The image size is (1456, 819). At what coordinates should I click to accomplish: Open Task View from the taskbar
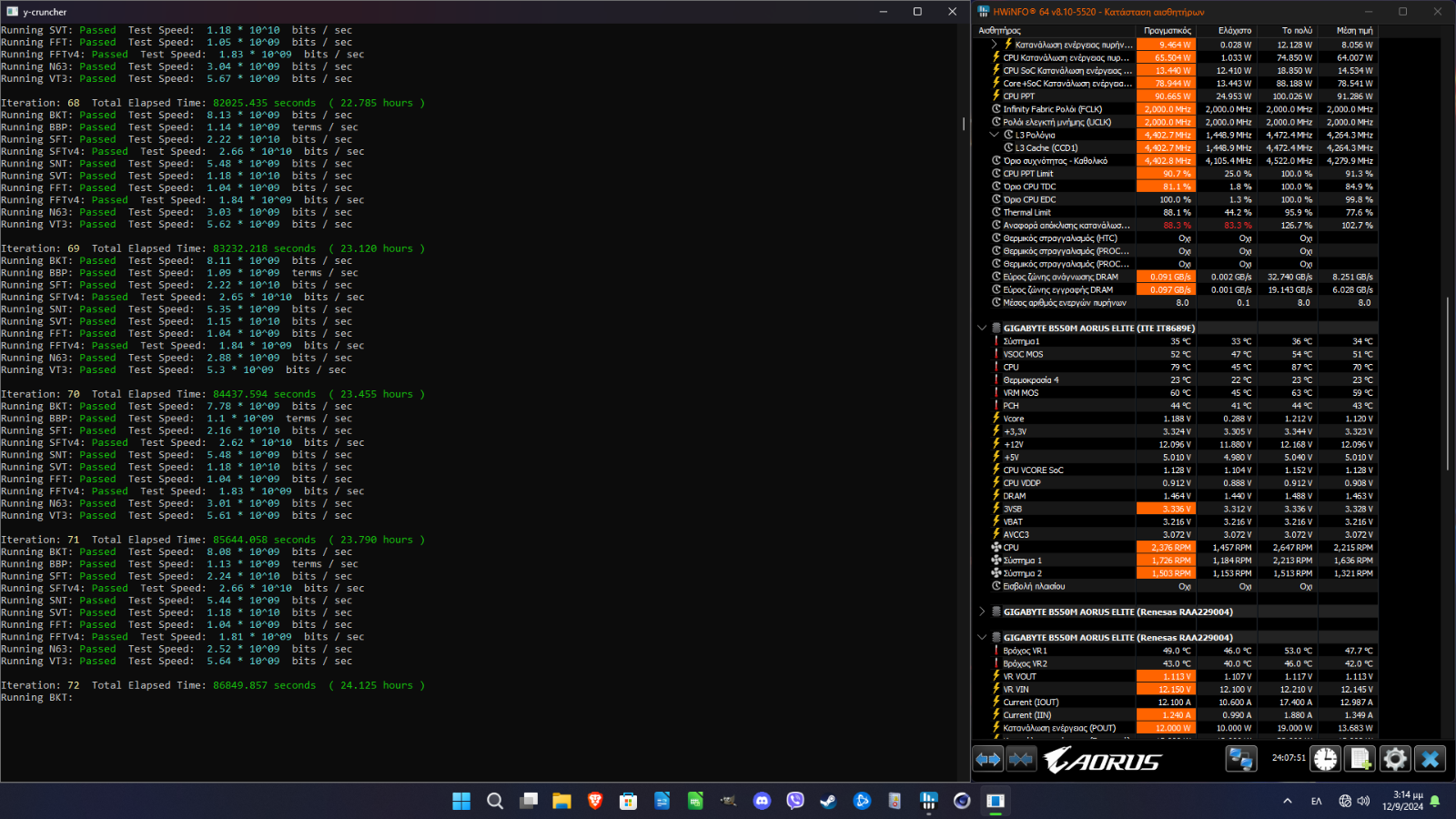(x=529, y=801)
